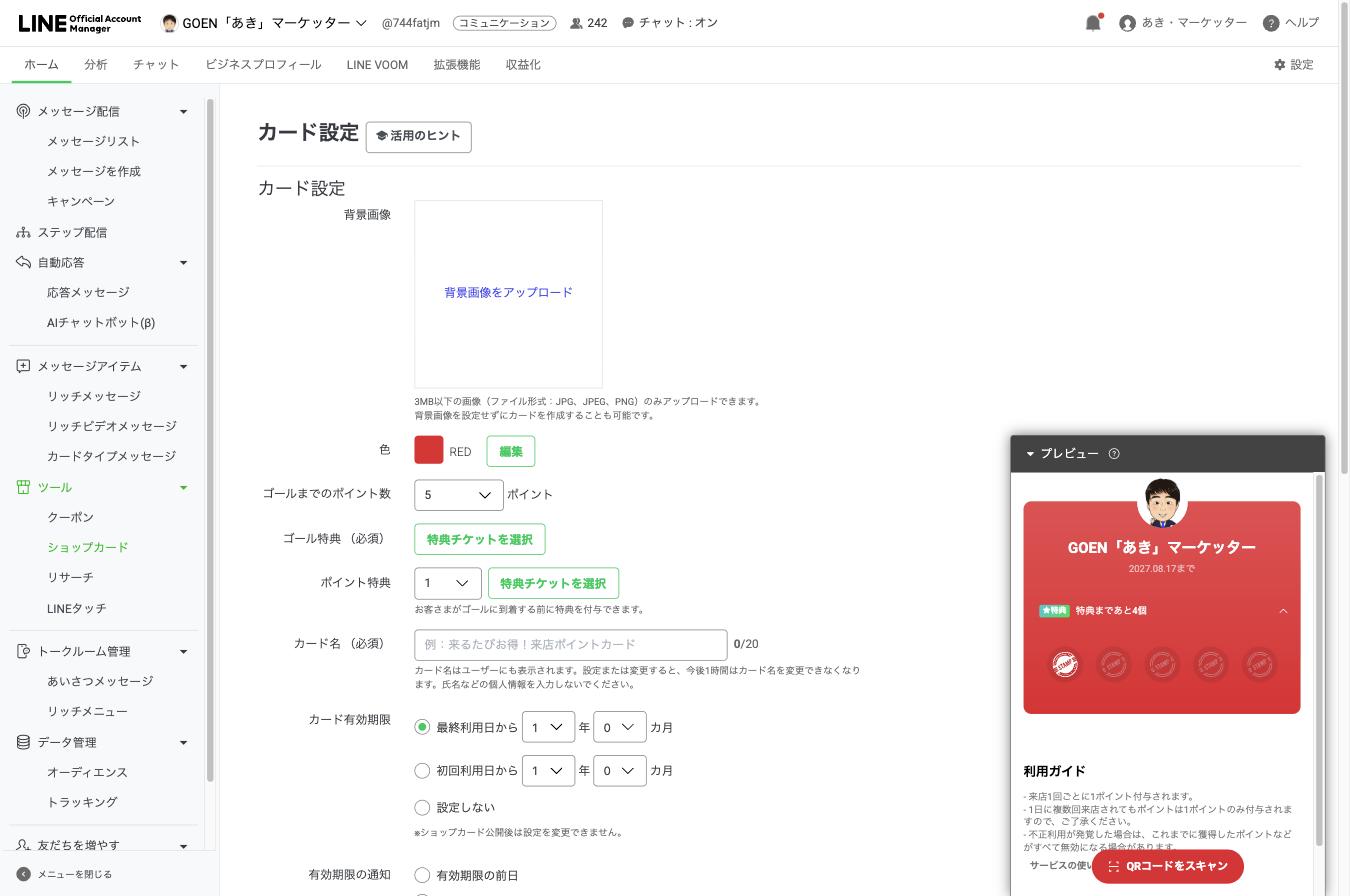Click the profile photo in preview card
This screenshot has height=896, width=1350.
click(x=1162, y=502)
